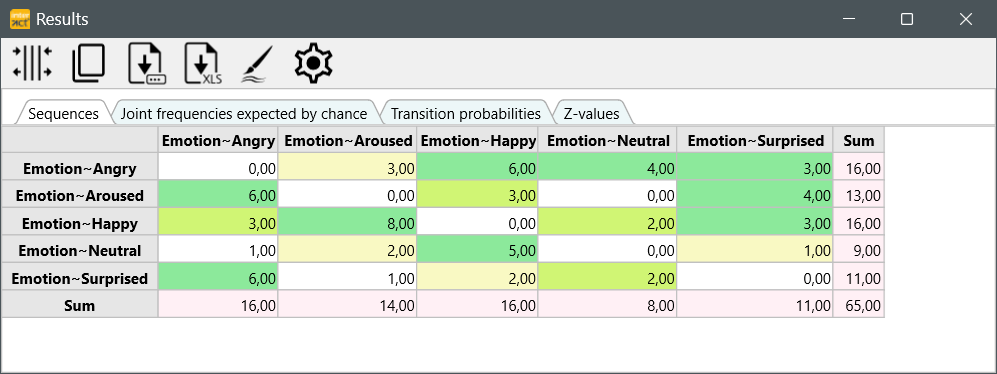Select the total 65,00 sum cell
Viewport: 997px width, 374px height.
pos(858,306)
